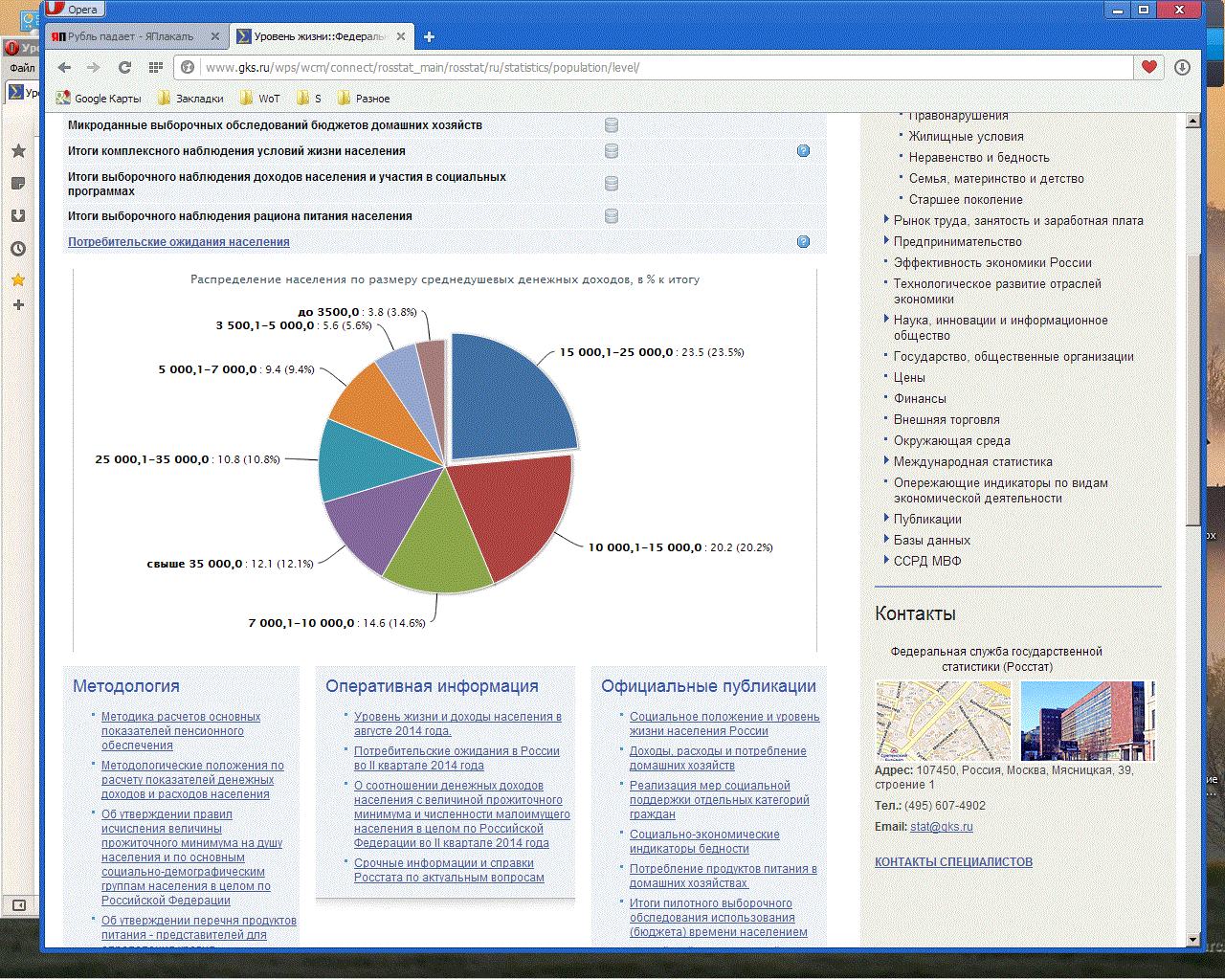
Task: Open the Разное bookmarks folder
Action: 364,98
